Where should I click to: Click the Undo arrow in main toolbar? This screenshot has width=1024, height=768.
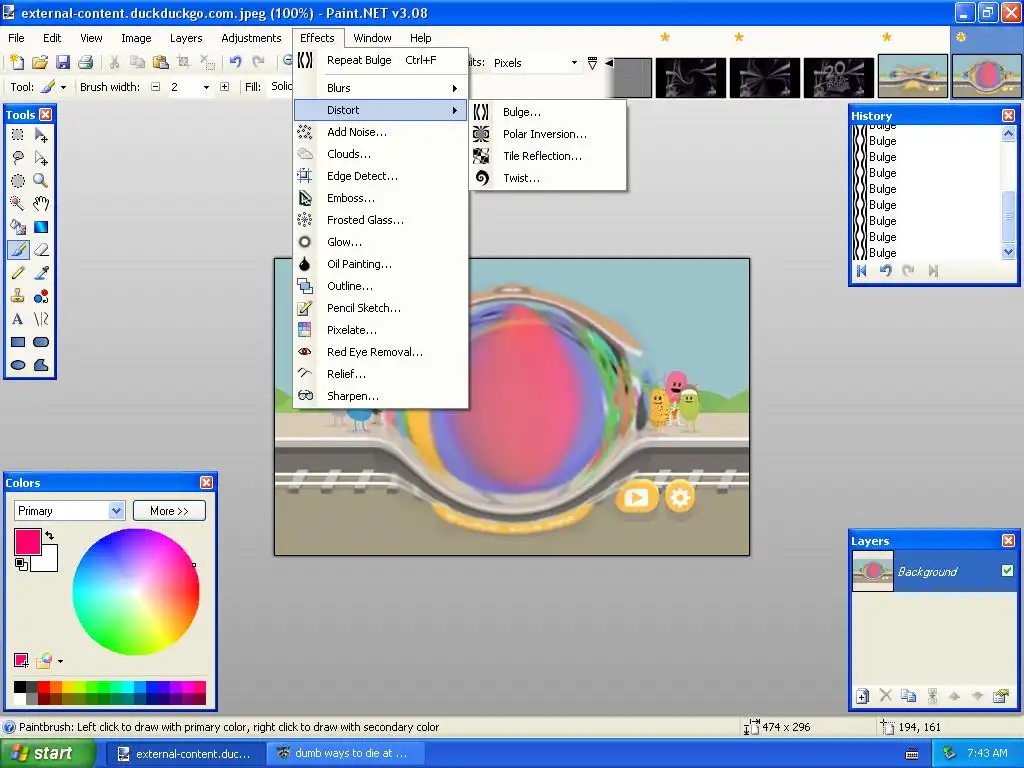[236, 62]
